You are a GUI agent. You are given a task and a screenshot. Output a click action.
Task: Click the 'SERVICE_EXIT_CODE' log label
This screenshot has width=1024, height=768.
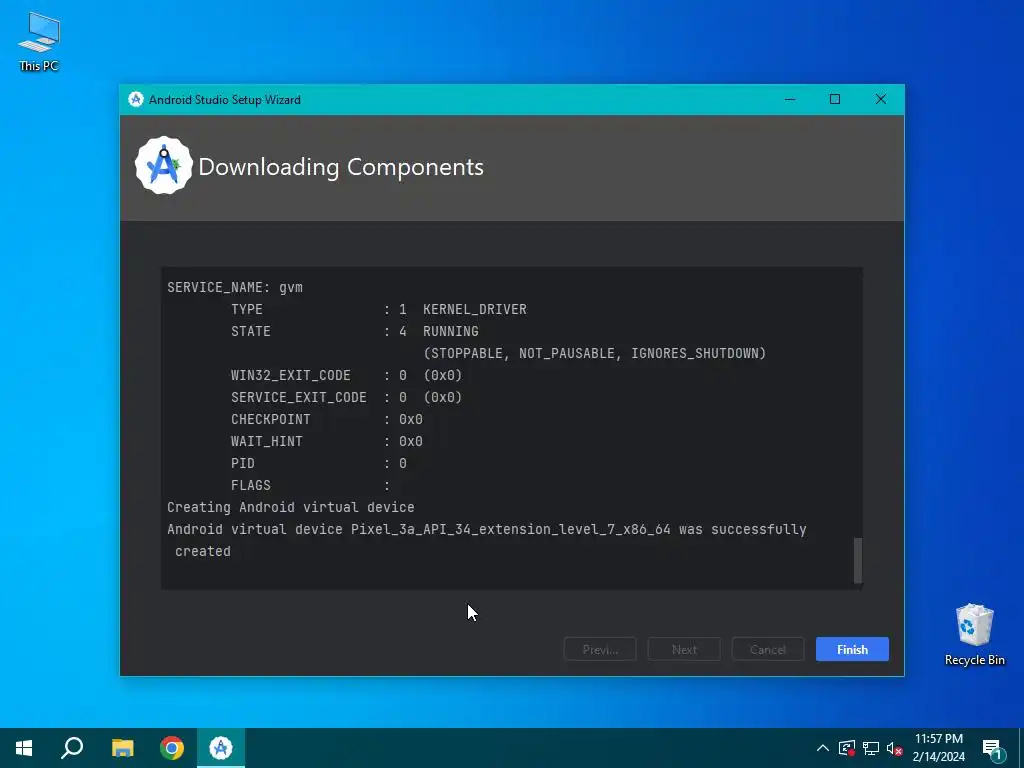[298, 397]
